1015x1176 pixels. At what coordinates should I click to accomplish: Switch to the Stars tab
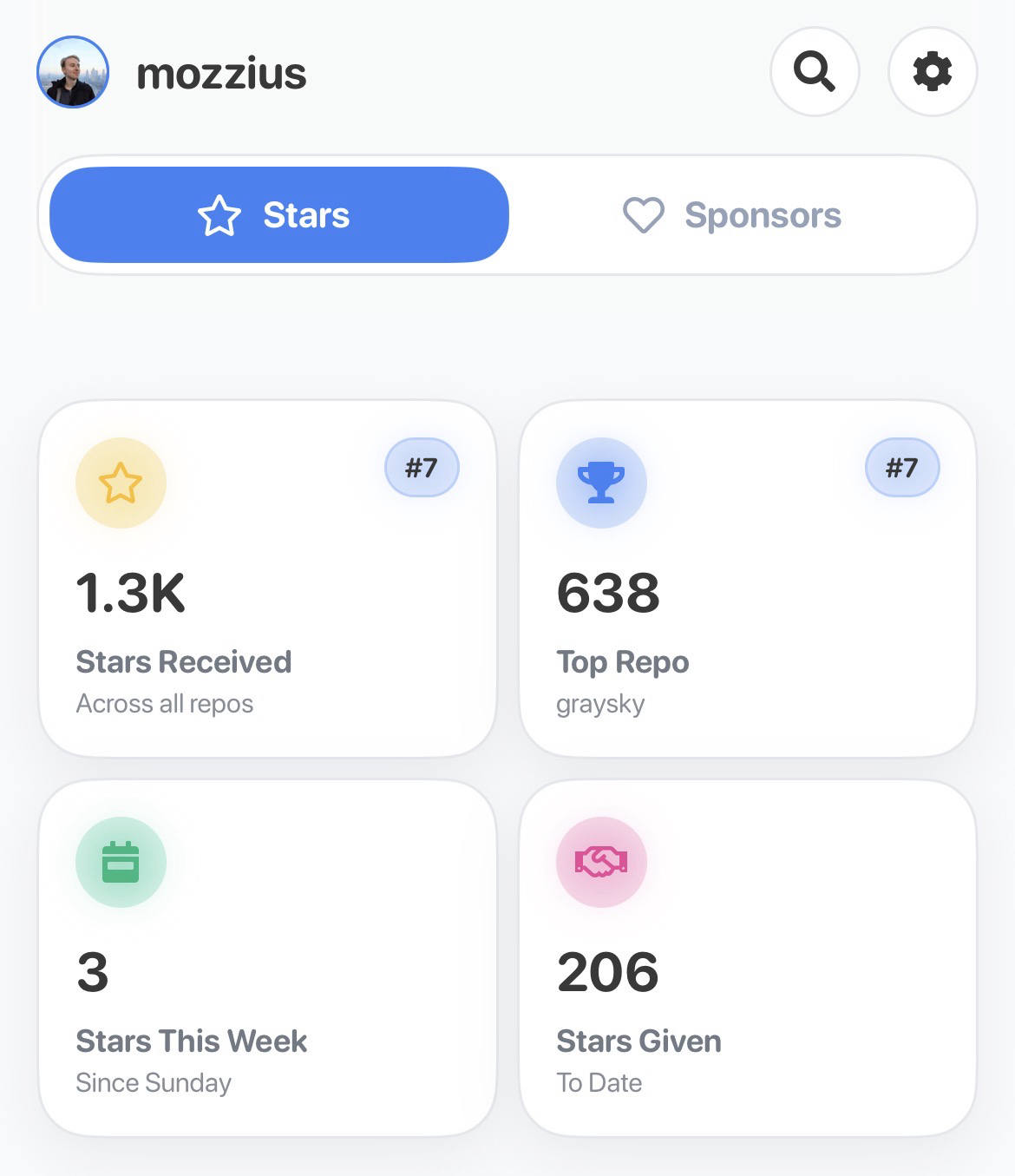click(278, 215)
